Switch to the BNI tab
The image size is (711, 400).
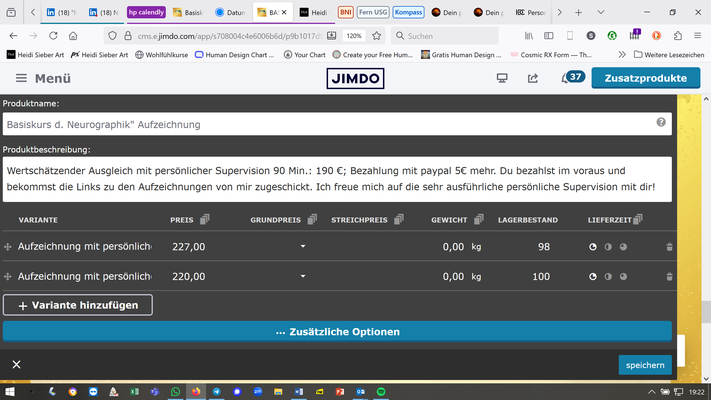pos(346,12)
